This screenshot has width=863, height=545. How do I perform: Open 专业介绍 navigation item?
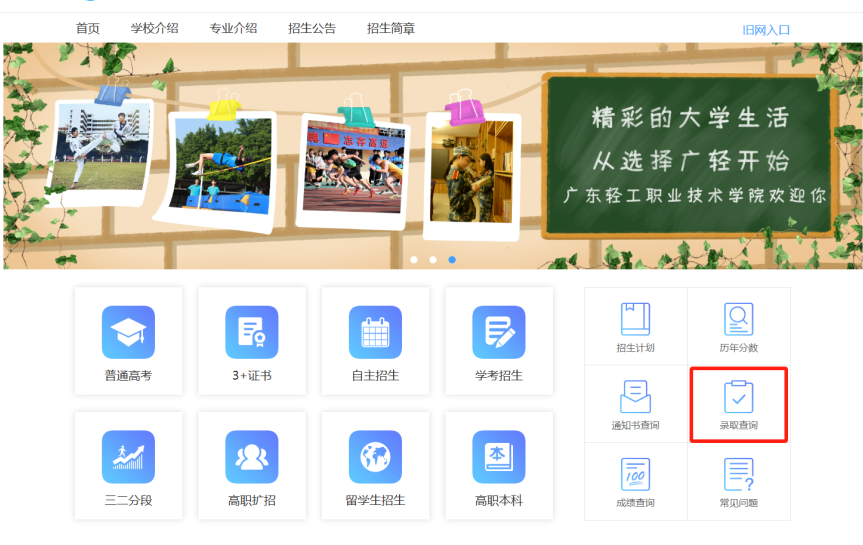point(233,29)
